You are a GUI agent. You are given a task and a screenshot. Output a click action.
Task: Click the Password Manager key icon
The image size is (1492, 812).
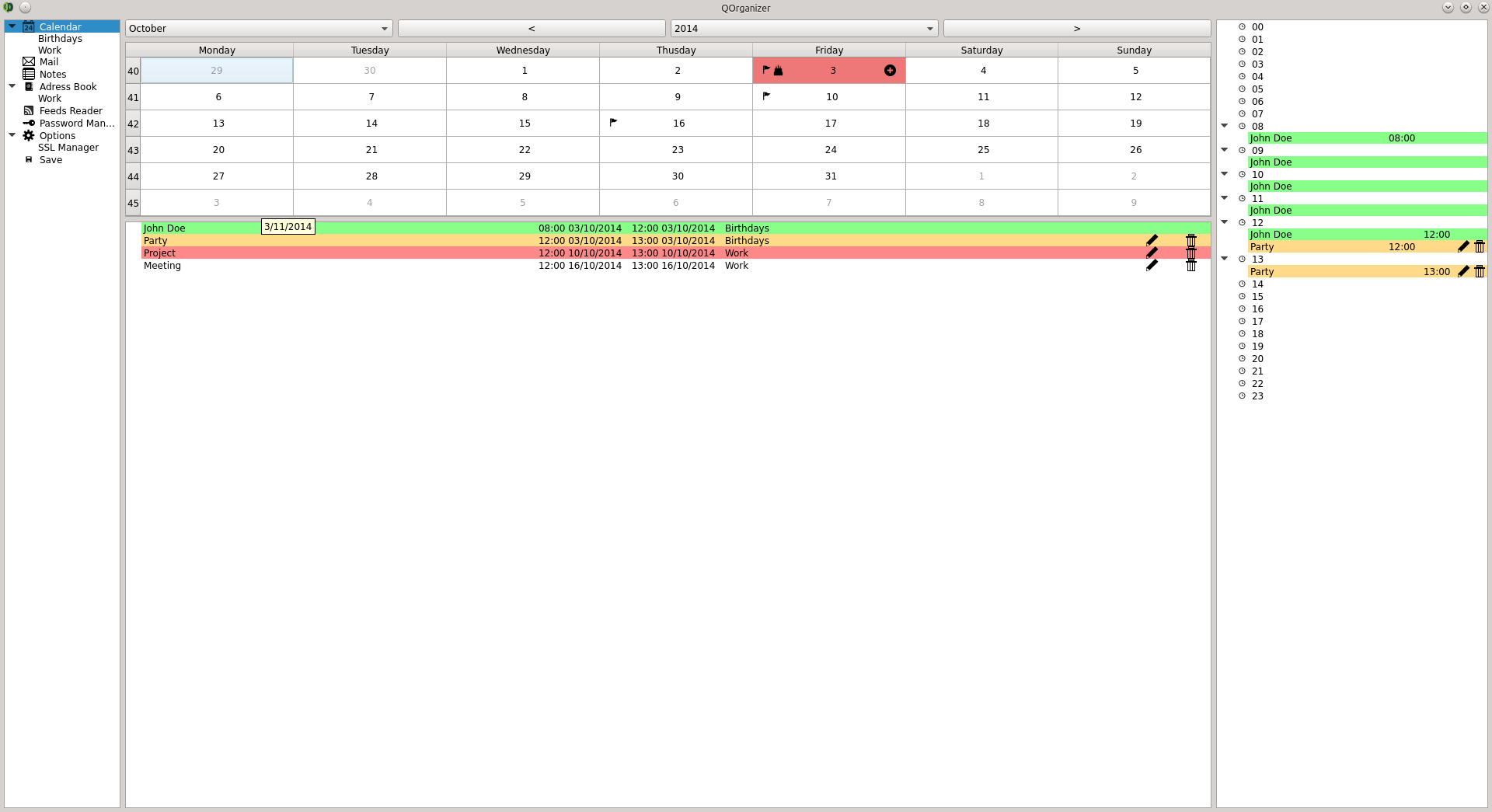(29, 124)
